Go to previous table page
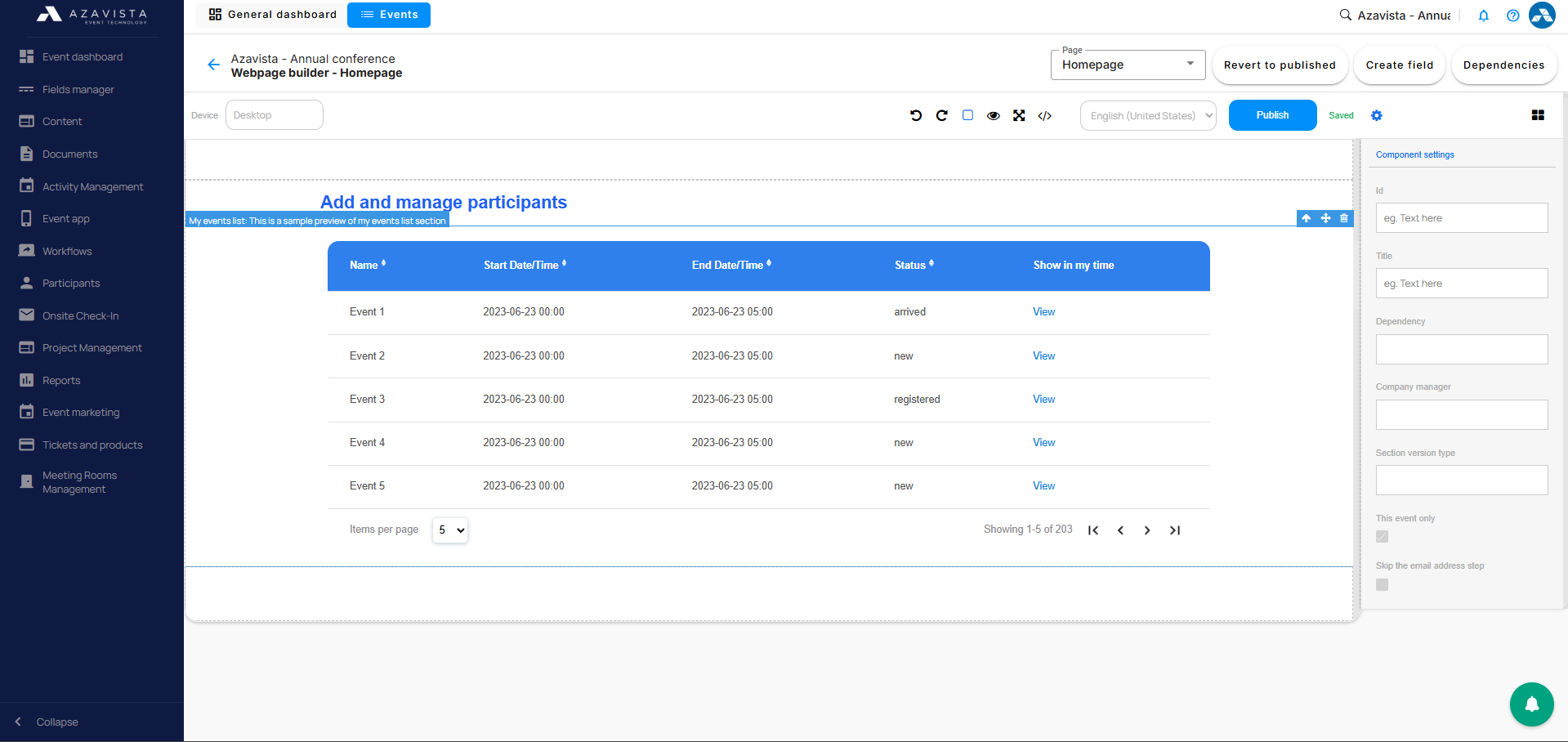 (x=1120, y=530)
